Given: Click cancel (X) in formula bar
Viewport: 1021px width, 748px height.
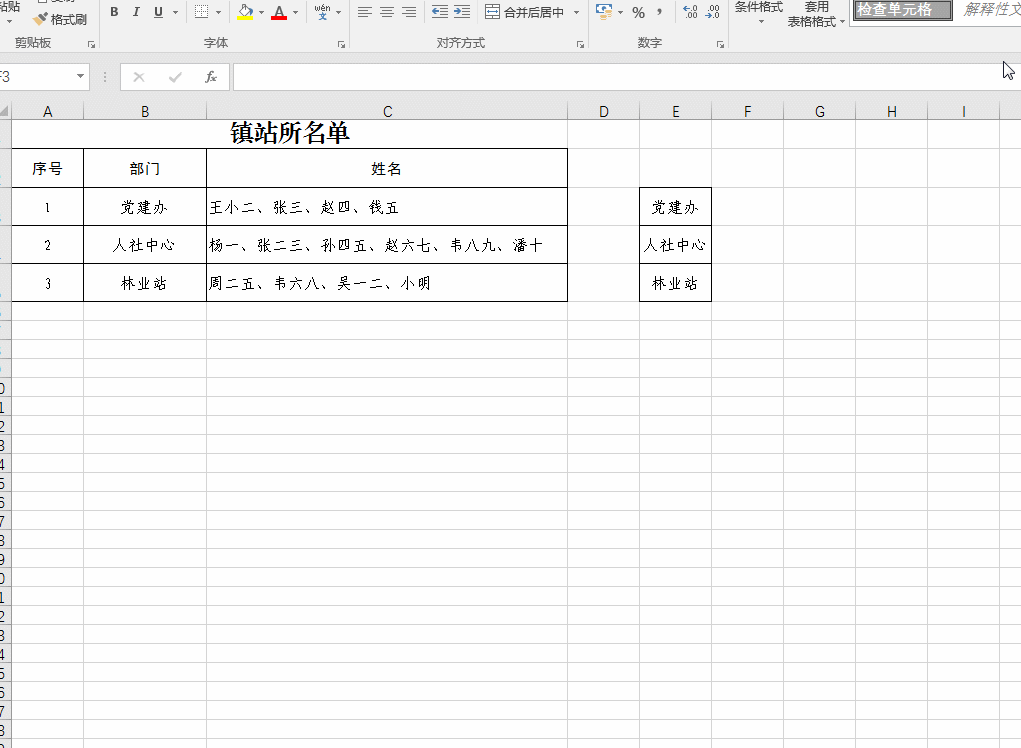Looking at the screenshot, I should [x=139, y=77].
